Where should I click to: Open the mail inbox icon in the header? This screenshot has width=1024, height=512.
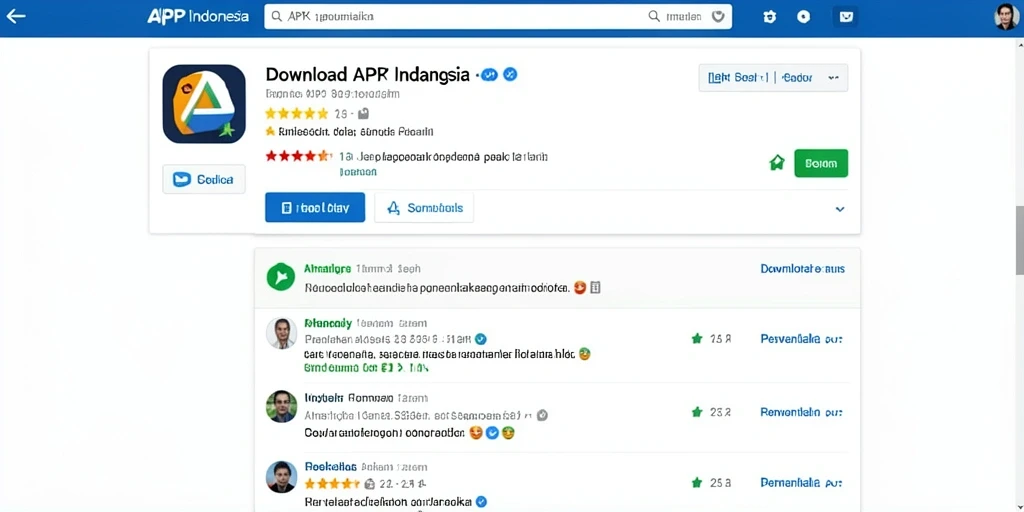point(846,17)
